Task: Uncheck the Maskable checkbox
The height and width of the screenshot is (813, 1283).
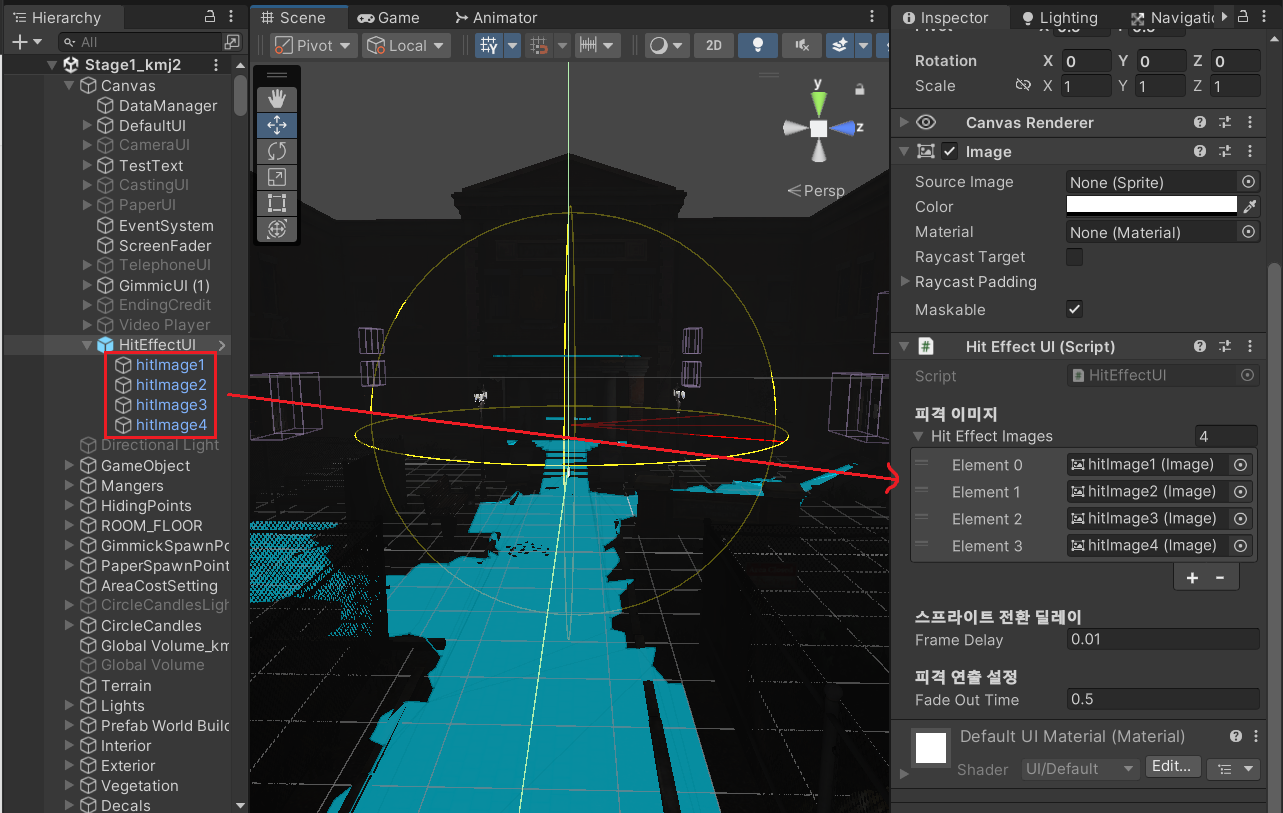Action: click(x=1074, y=309)
